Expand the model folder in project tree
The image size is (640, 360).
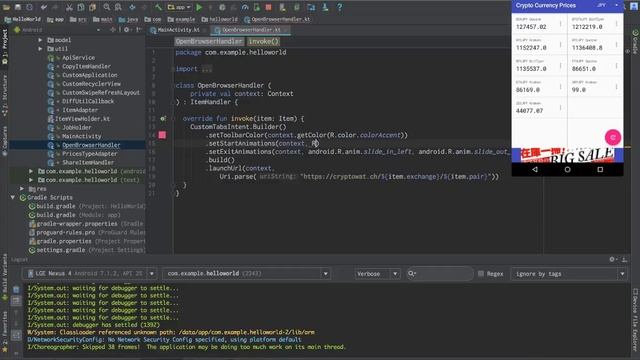(40, 40)
